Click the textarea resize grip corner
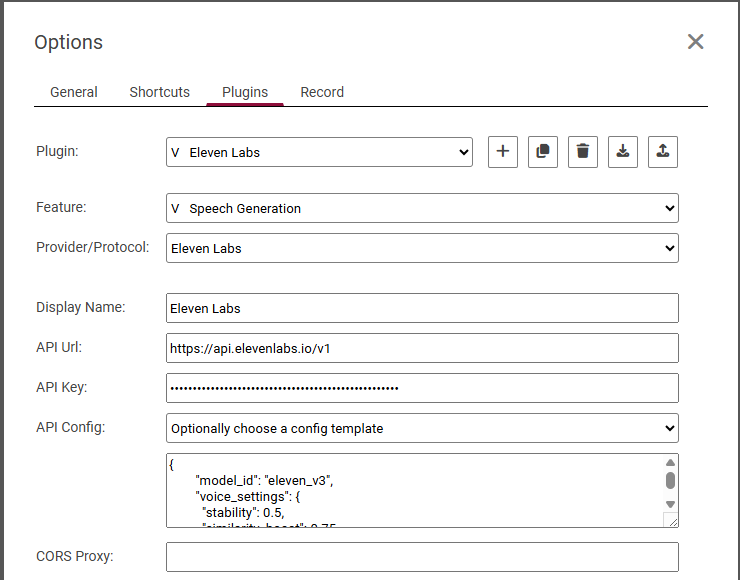740x580 pixels. 673,522
